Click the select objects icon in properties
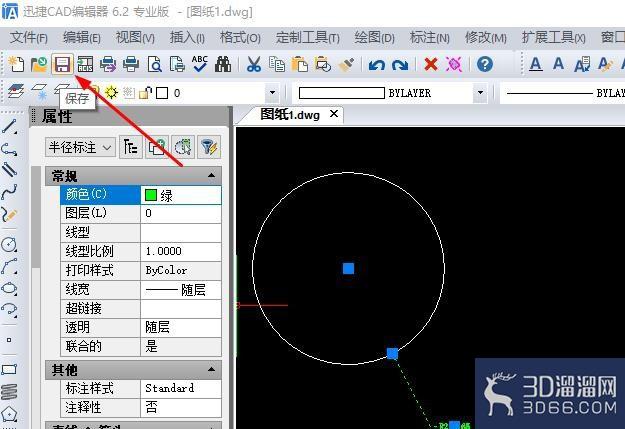This screenshot has width=625, height=429. coord(183,147)
